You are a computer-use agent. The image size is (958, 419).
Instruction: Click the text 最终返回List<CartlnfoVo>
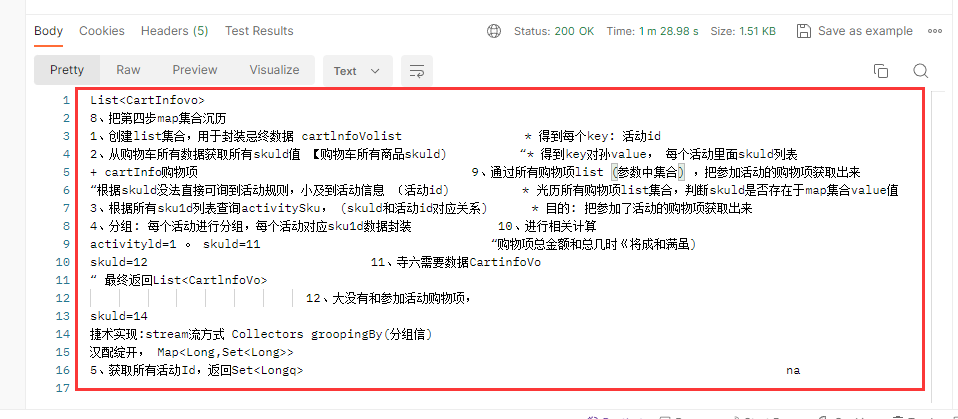click(x=186, y=280)
